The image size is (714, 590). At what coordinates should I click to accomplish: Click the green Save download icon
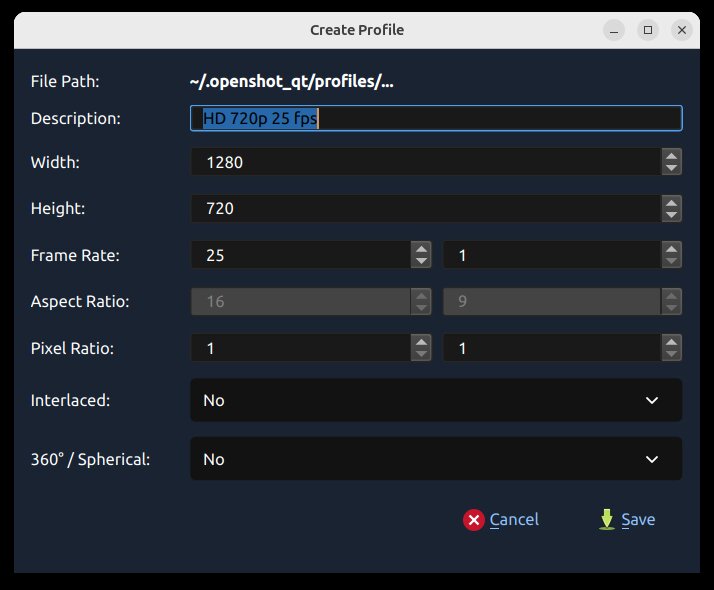click(x=606, y=519)
